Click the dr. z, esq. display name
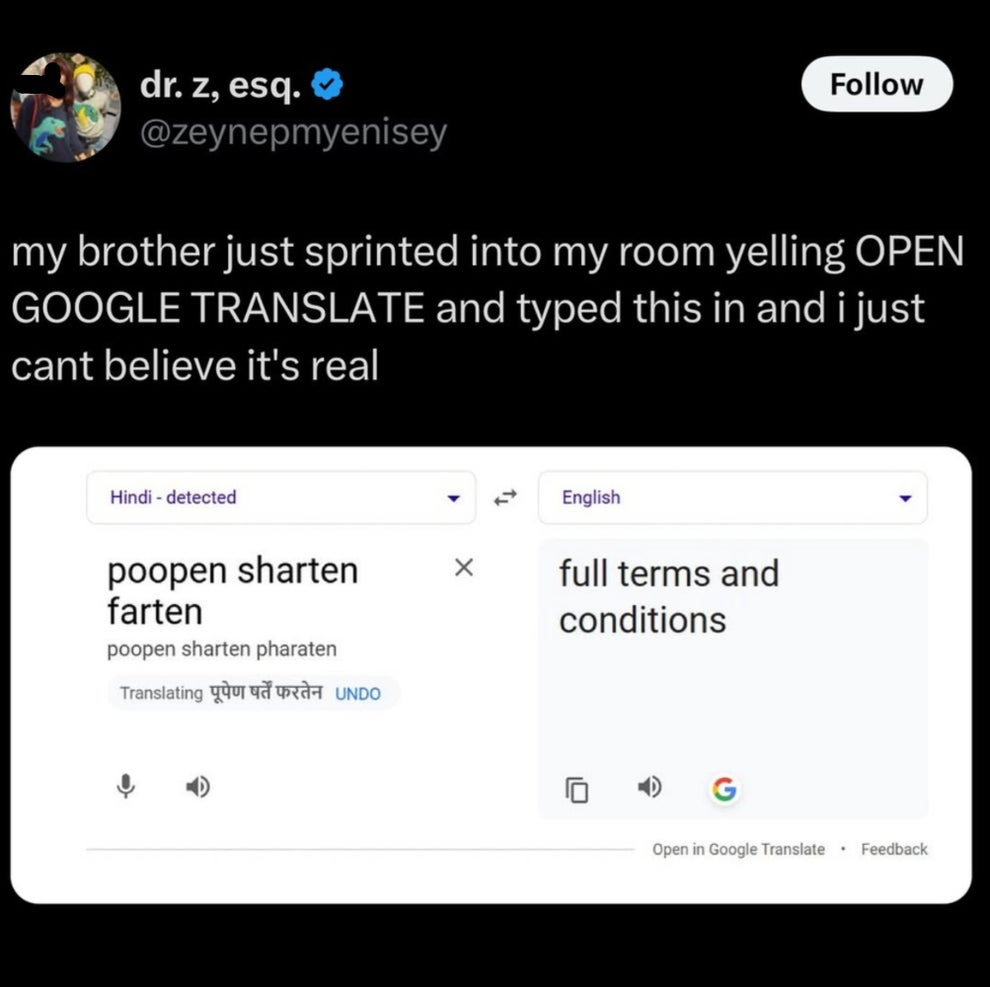 [219, 87]
